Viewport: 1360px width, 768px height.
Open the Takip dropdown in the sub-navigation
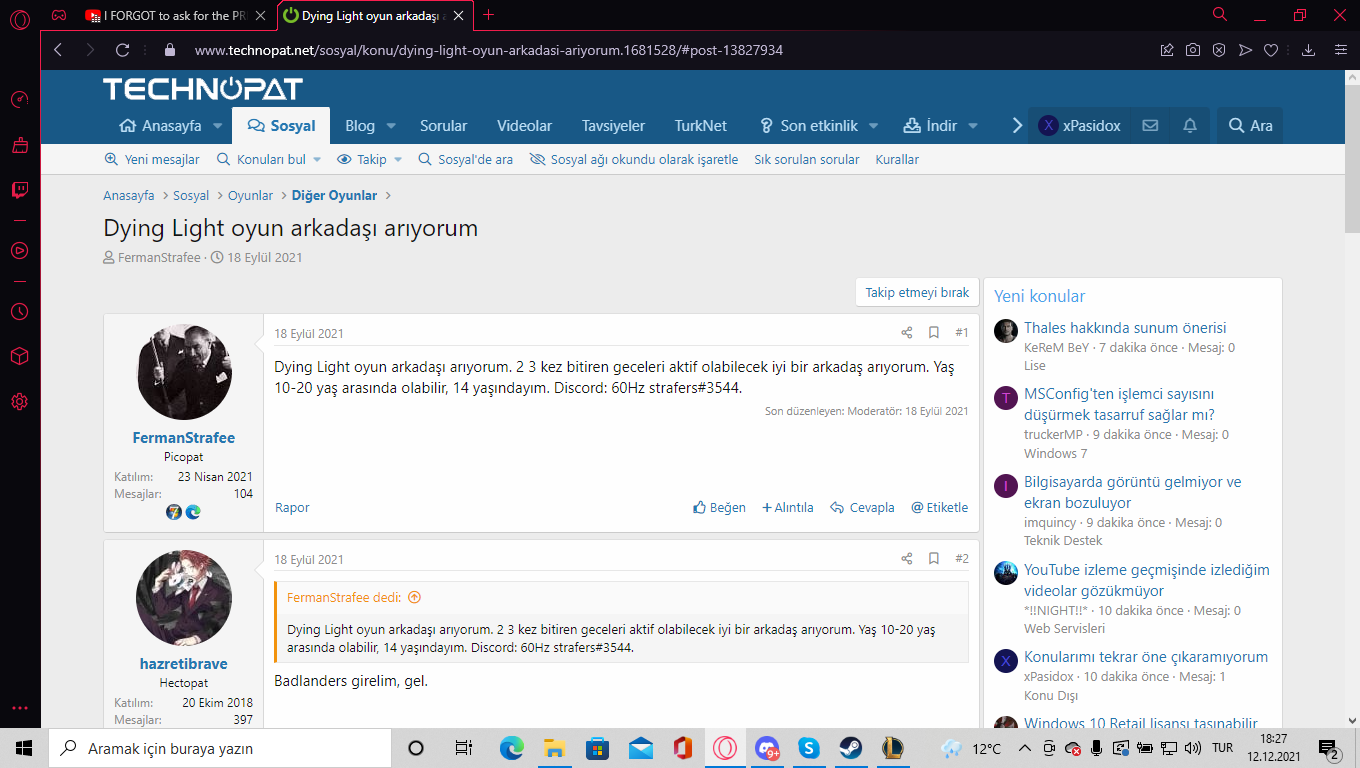(369, 160)
